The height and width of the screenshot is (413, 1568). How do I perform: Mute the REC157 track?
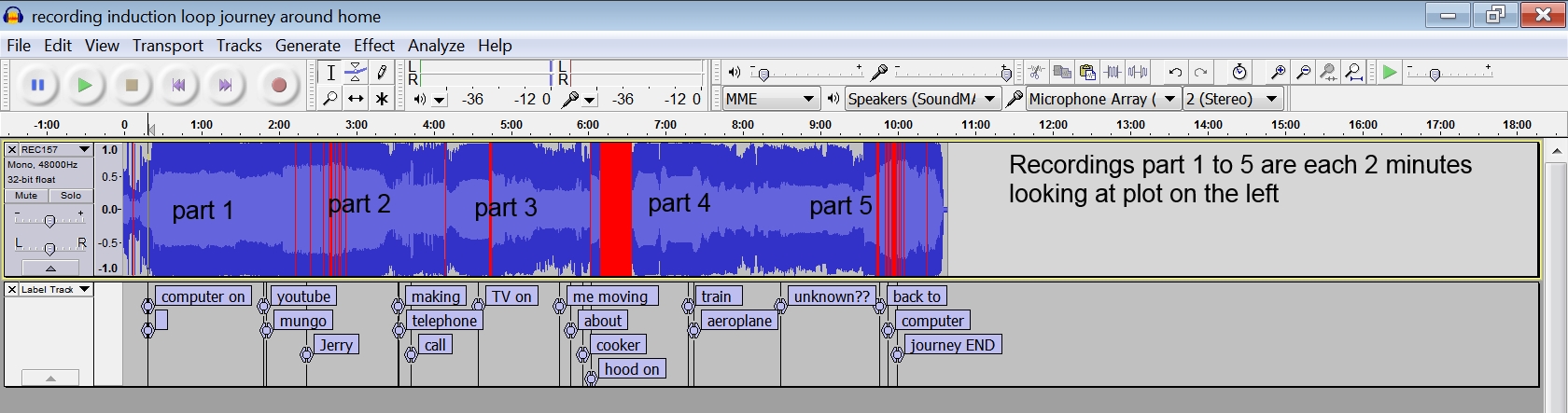26,196
